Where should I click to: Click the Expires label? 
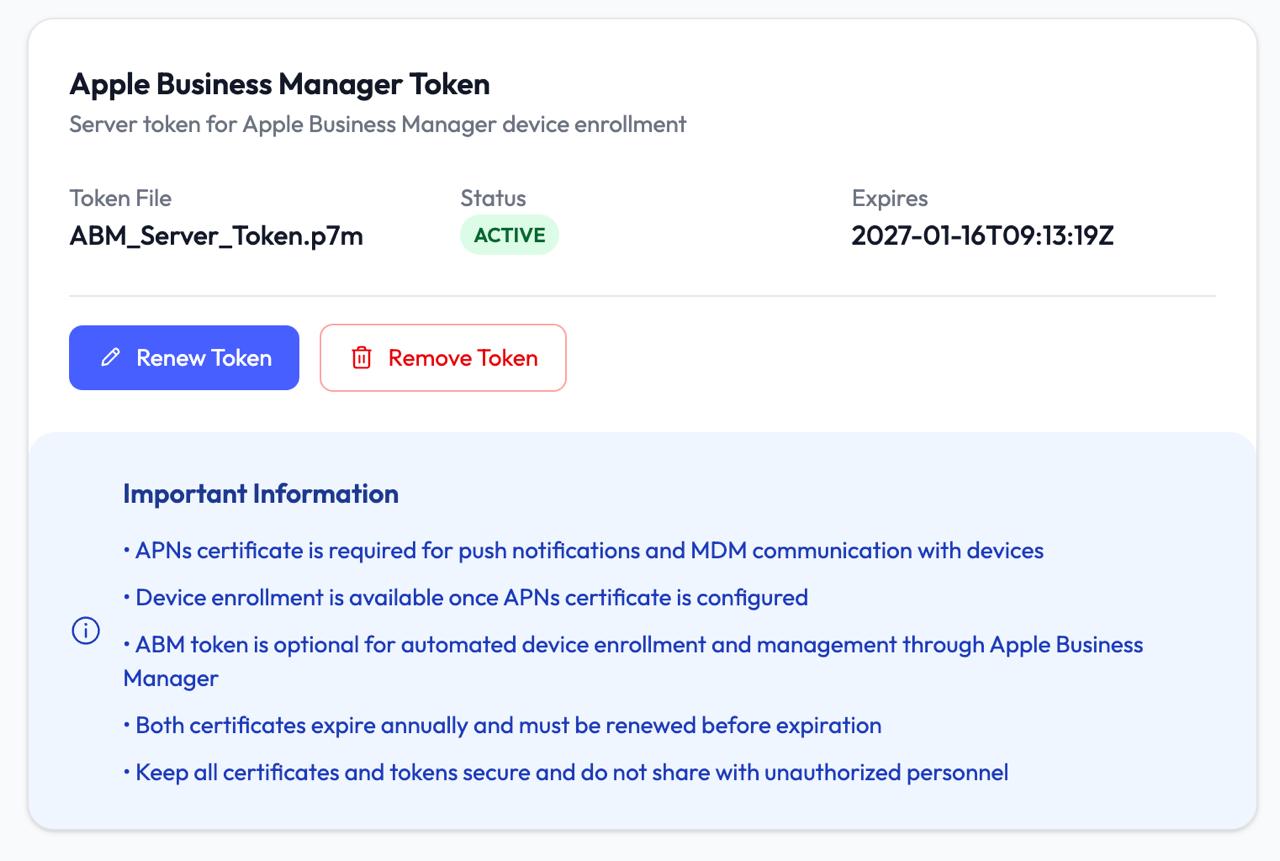click(890, 198)
